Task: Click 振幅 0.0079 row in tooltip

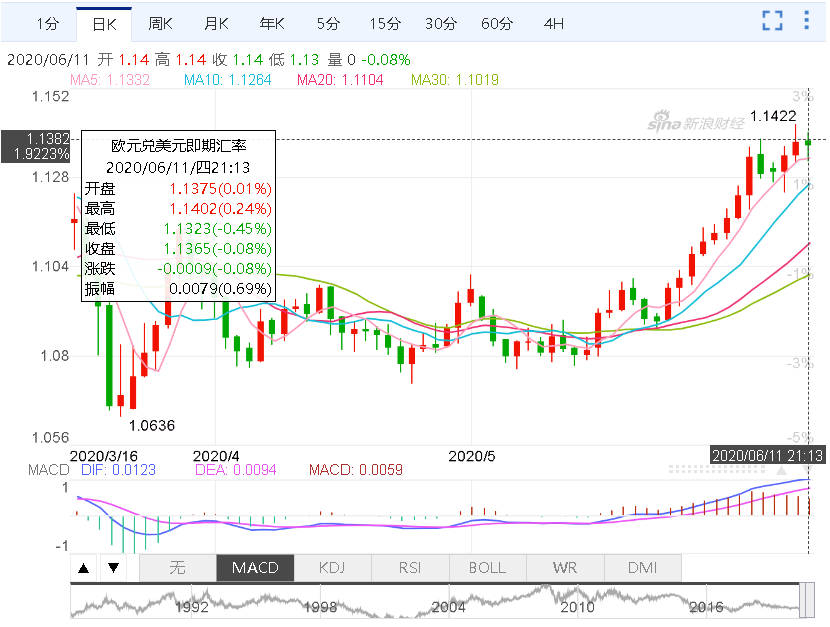Action: 178,289
